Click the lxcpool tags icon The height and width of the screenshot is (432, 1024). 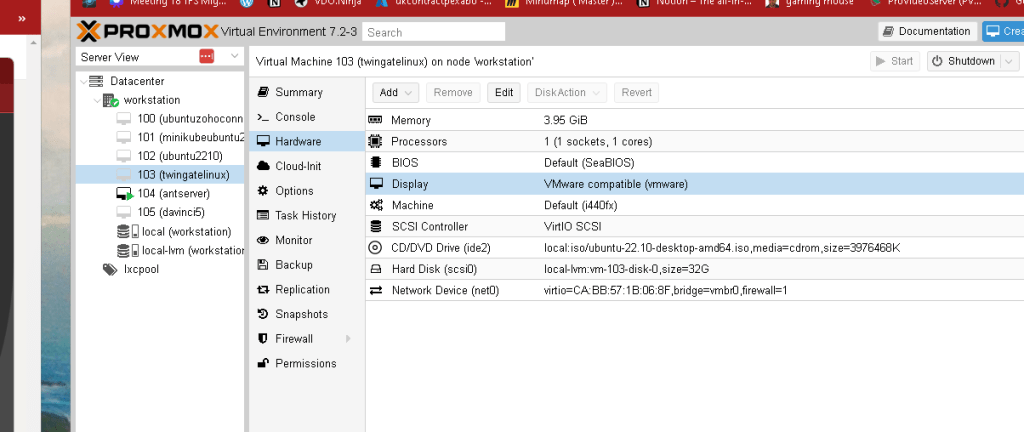[x=110, y=270]
